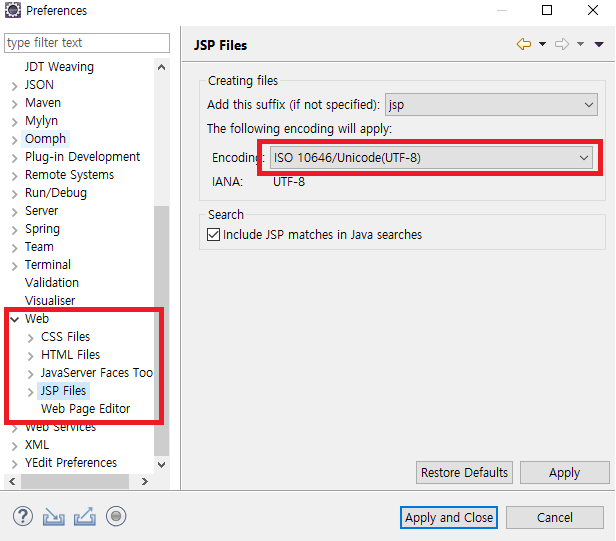The image size is (616, 541).
Task: Click the Apply button
Action: [565, 472]
